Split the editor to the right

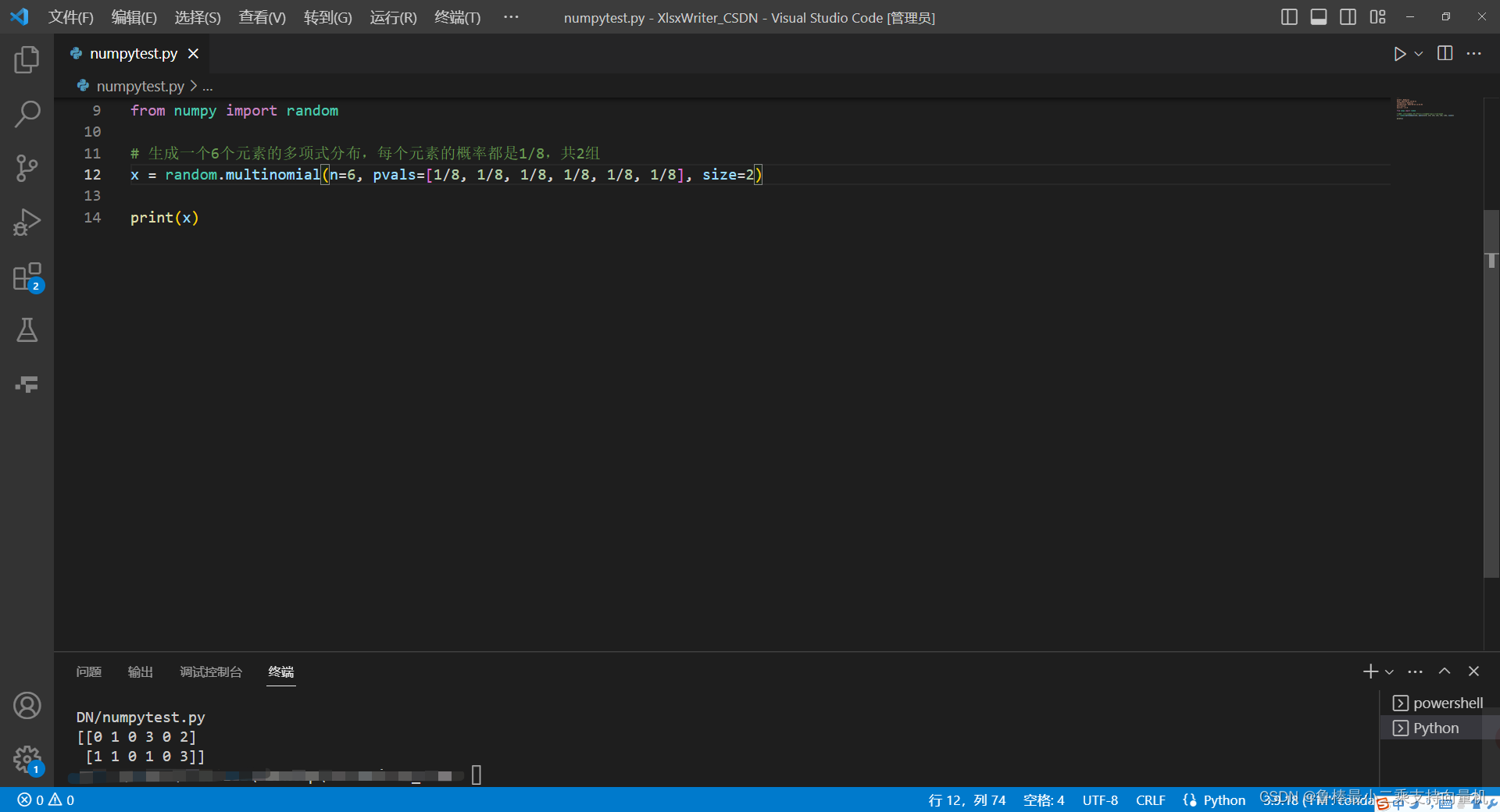pyautogui.click(x=1445, y=53)
